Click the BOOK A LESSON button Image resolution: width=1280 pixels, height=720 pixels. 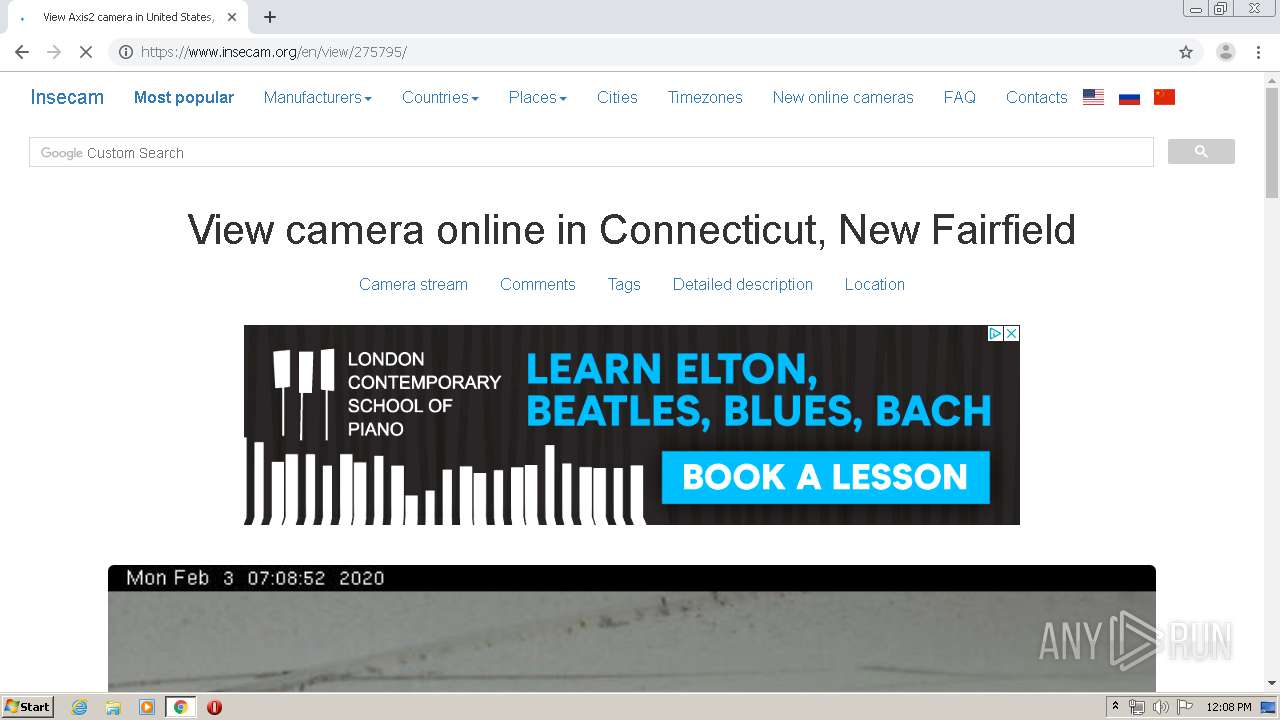825,477
